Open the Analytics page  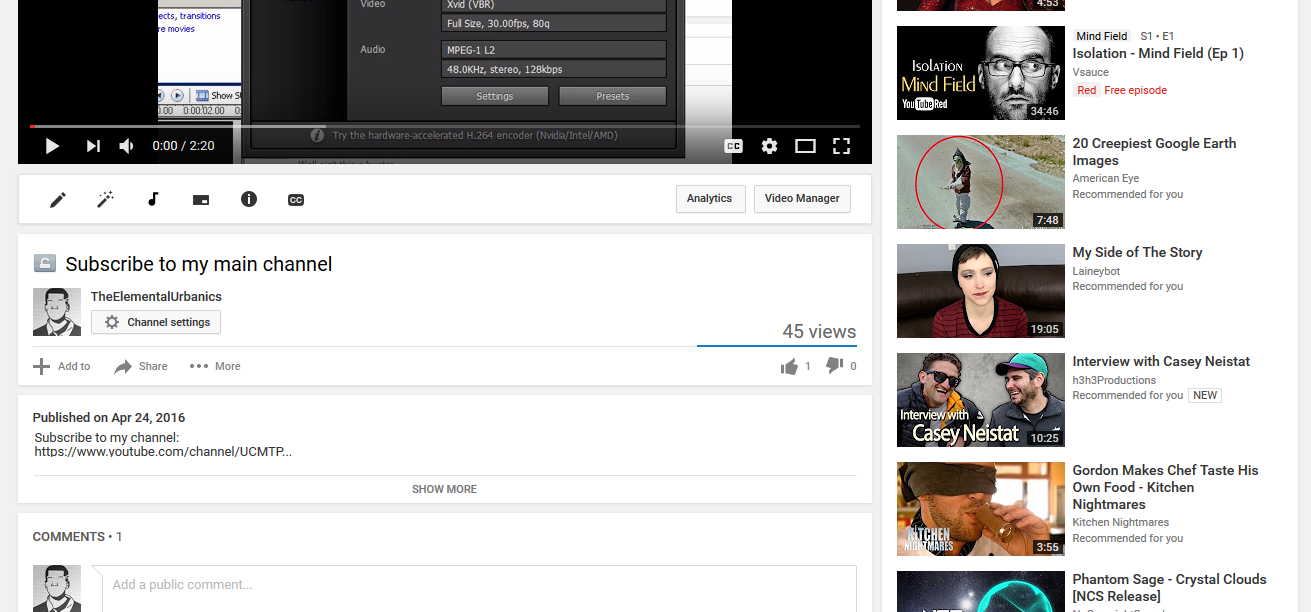(x=710, y=199)
